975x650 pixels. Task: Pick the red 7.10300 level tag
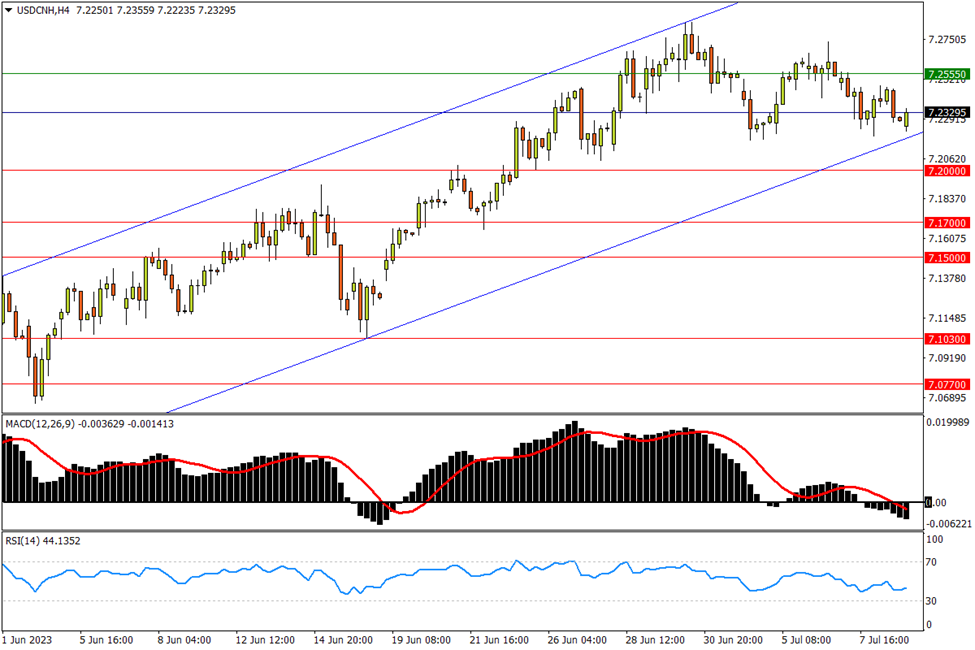click(945, 340)
